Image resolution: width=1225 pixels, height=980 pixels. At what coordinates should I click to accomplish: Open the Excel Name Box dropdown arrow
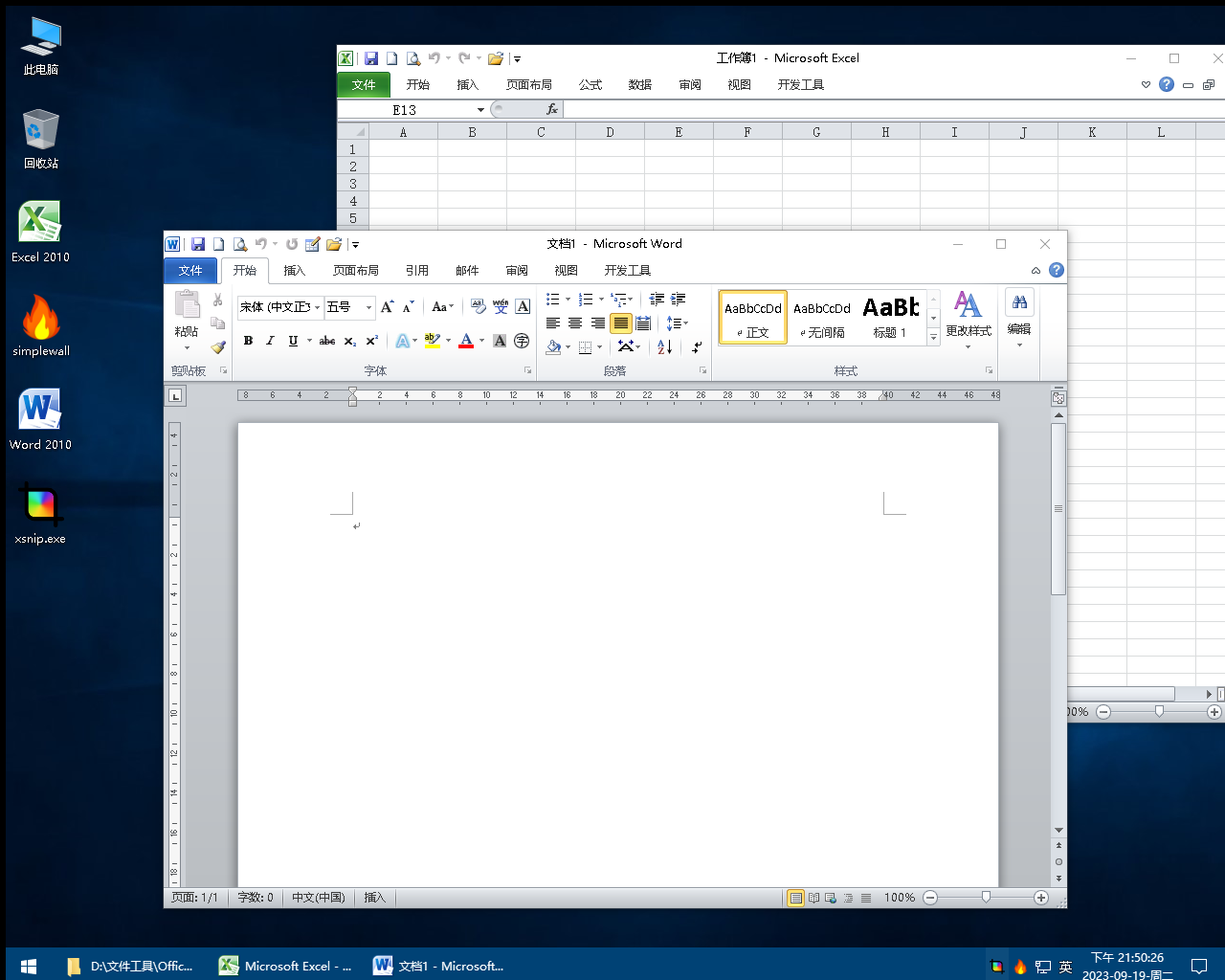(x=480, y=110)
